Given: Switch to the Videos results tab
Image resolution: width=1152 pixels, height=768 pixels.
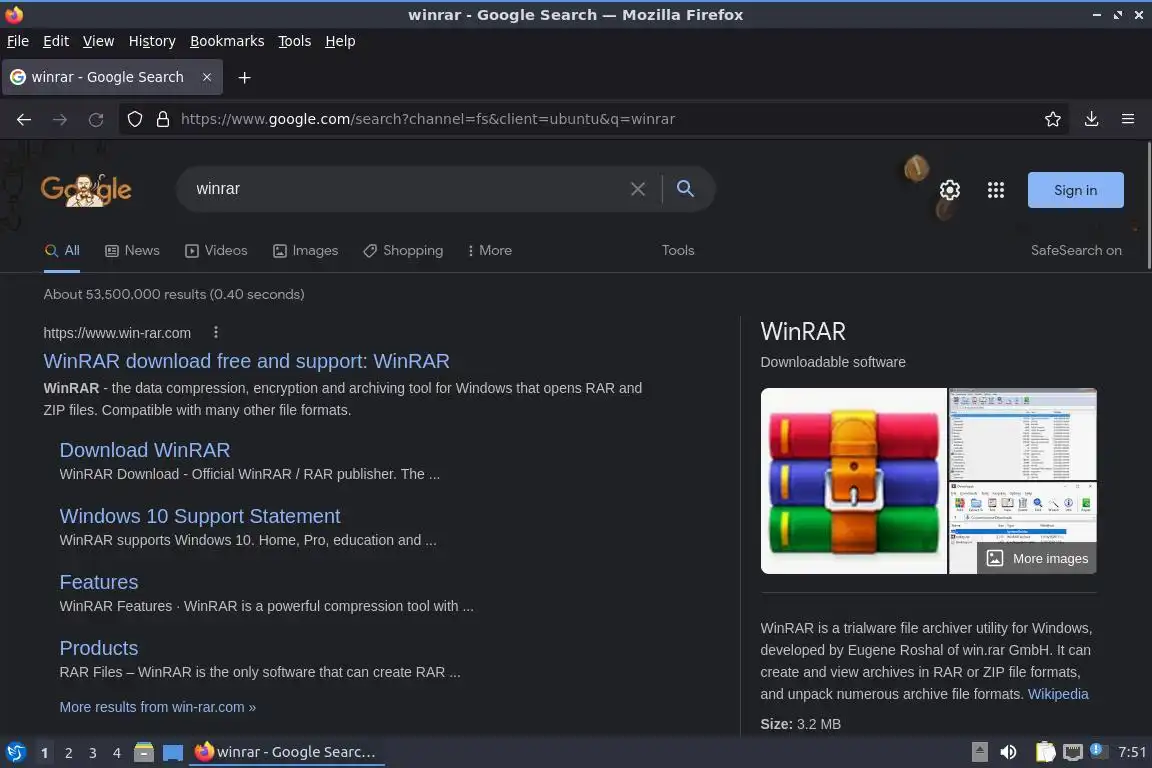Looking at the screenshot, I should (216, 251).
